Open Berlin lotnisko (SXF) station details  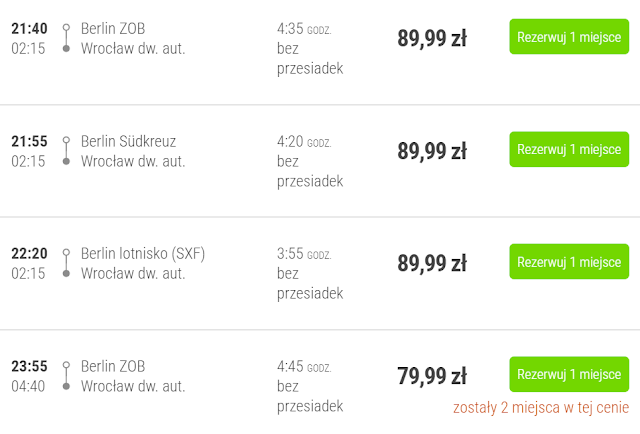point(143,254)
